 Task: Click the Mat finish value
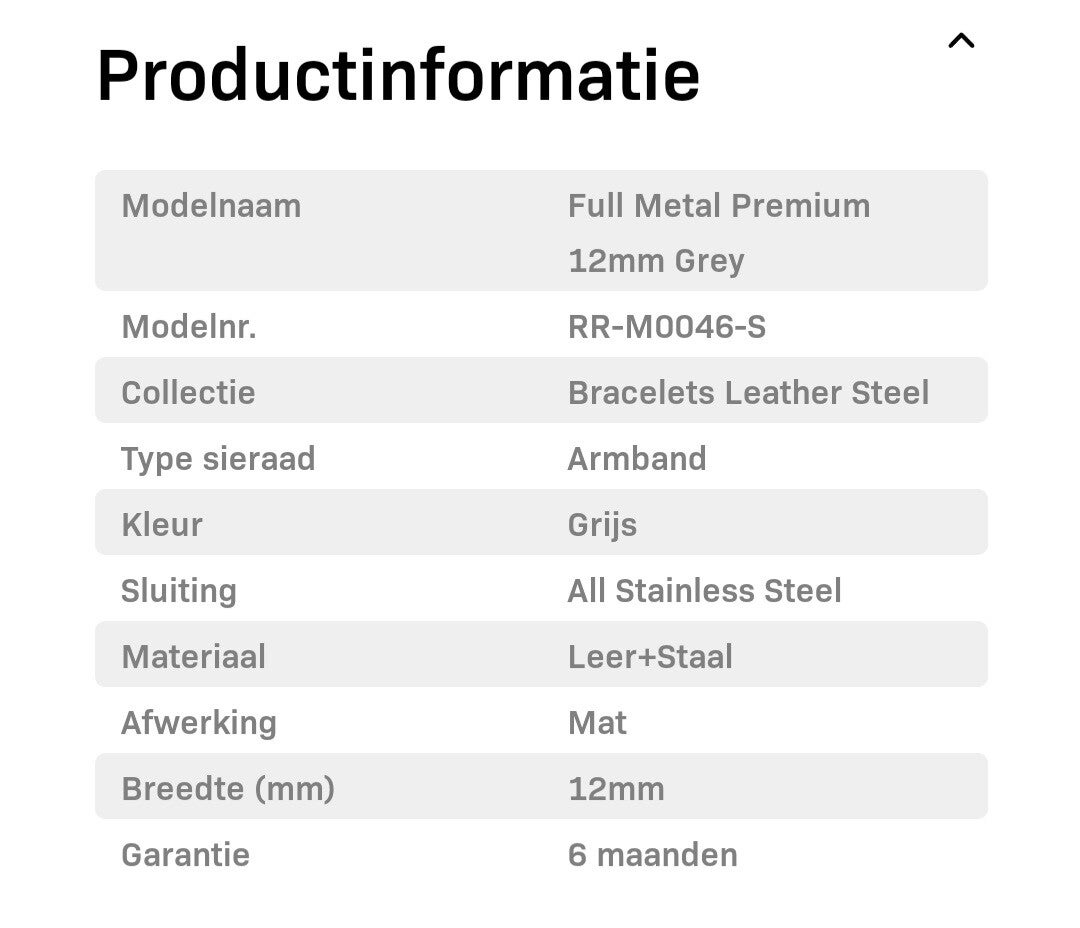(597, 723)
